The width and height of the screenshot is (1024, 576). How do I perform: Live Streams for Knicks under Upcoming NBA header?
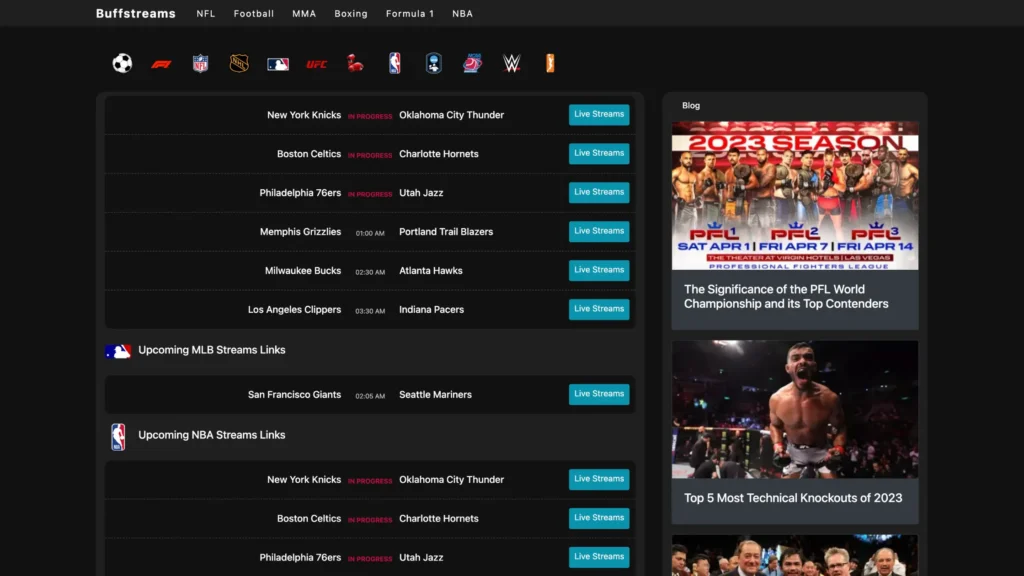coord(599,479)
